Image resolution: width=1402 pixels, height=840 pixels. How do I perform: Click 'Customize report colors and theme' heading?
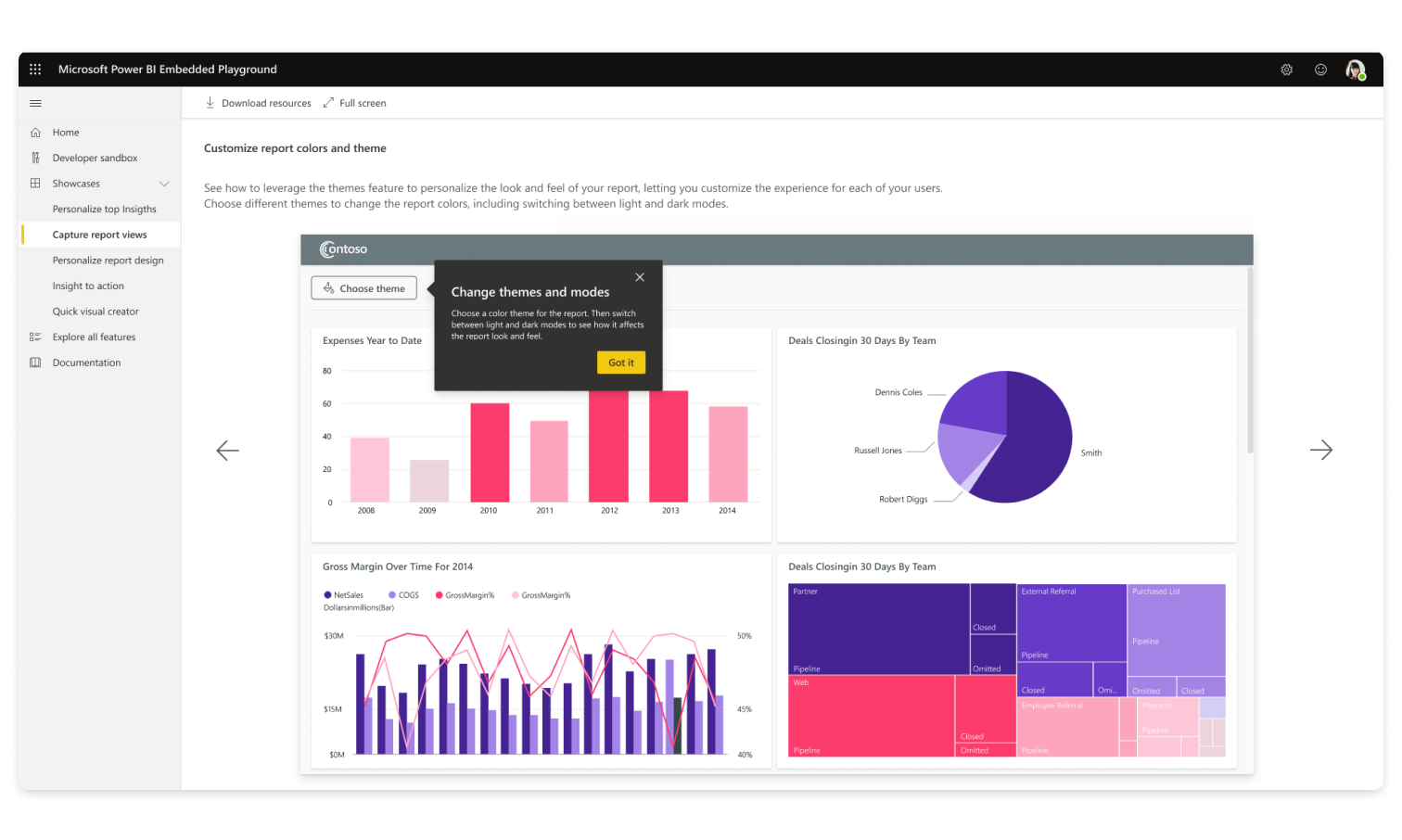[x=295, y=148]
